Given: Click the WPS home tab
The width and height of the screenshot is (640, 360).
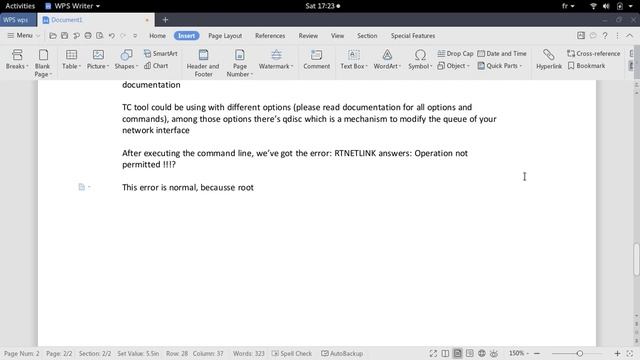Looking at the screenshot, I should (18, 20).
